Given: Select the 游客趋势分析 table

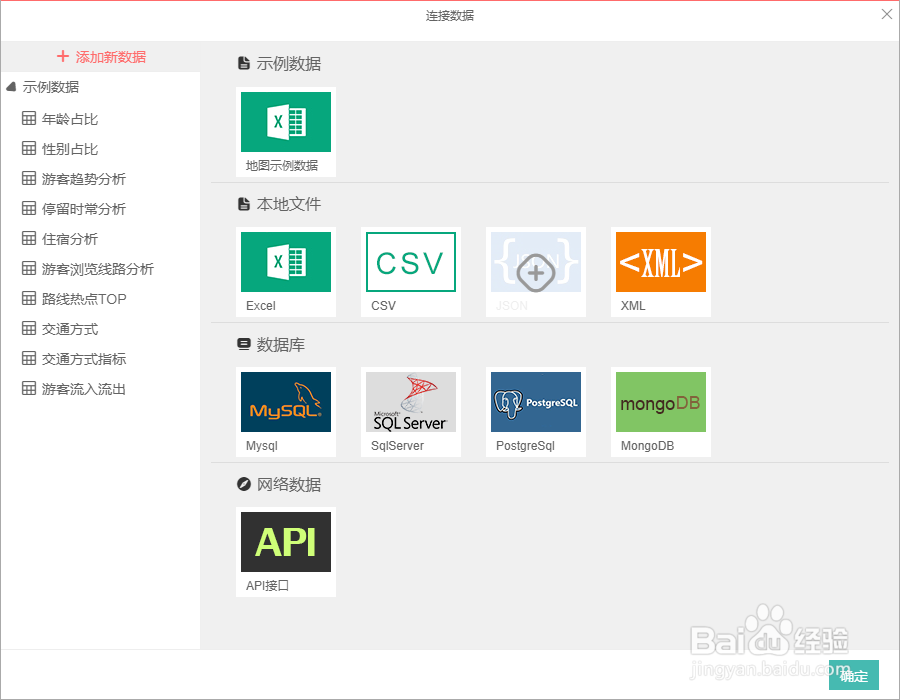Looking at the screenshot, I should [x=84, y=179].
